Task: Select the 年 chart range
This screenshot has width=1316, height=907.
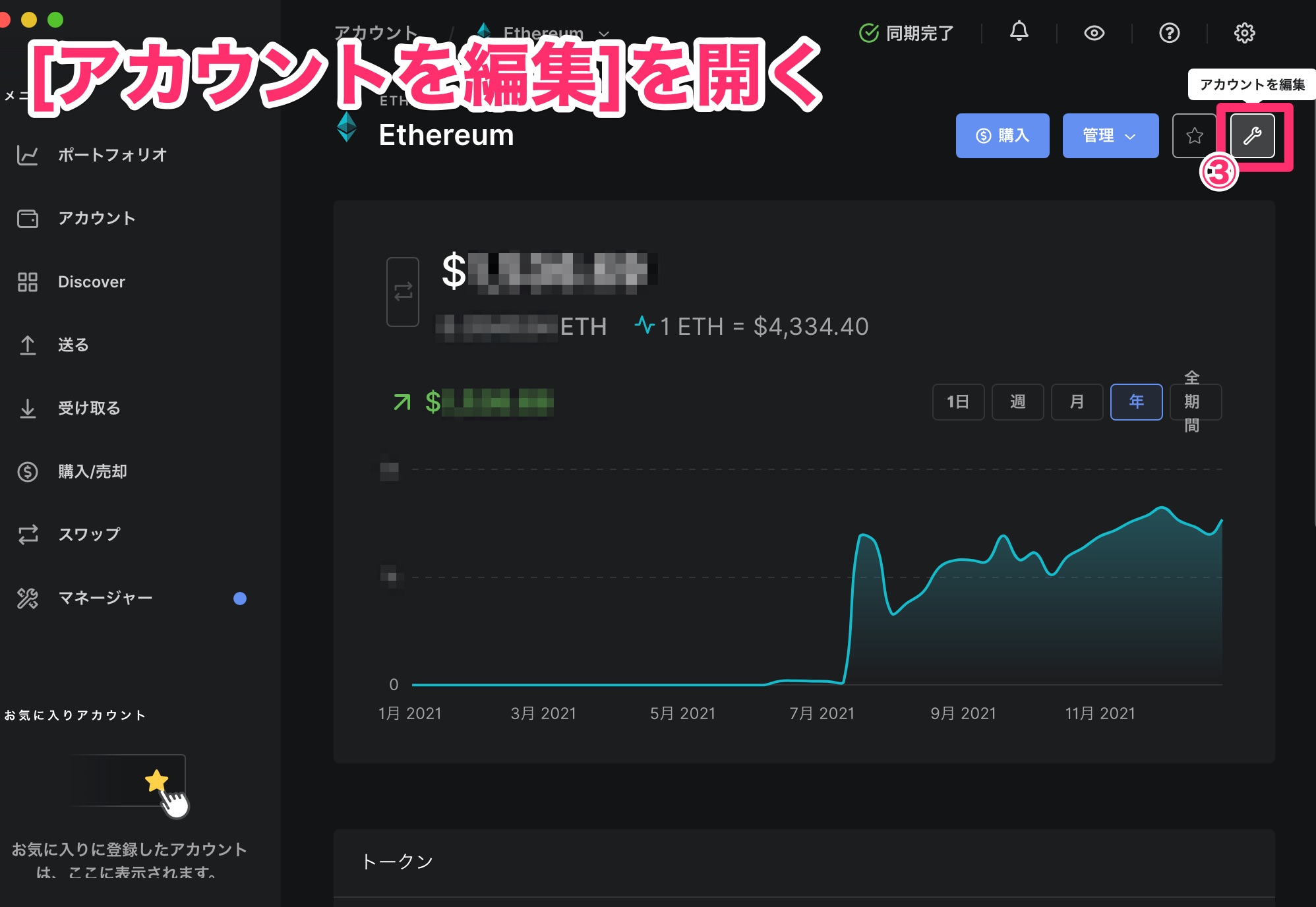Action: coord(1136,402)
